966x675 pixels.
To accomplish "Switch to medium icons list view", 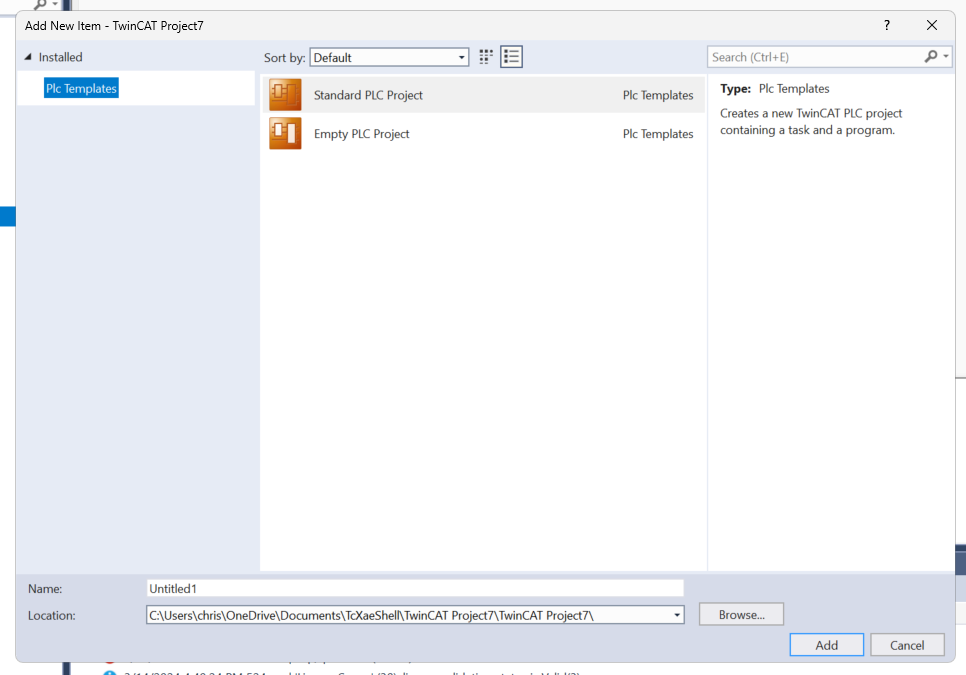I will pos(511,57).
